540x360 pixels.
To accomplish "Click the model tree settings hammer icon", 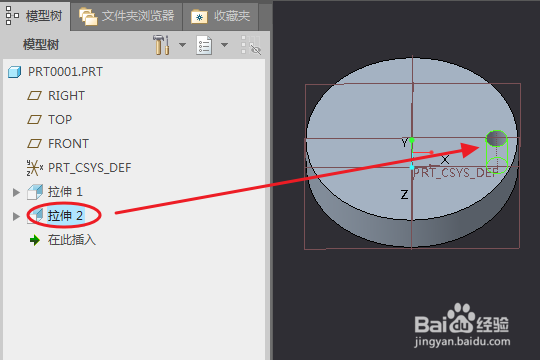I will [161, 45].
